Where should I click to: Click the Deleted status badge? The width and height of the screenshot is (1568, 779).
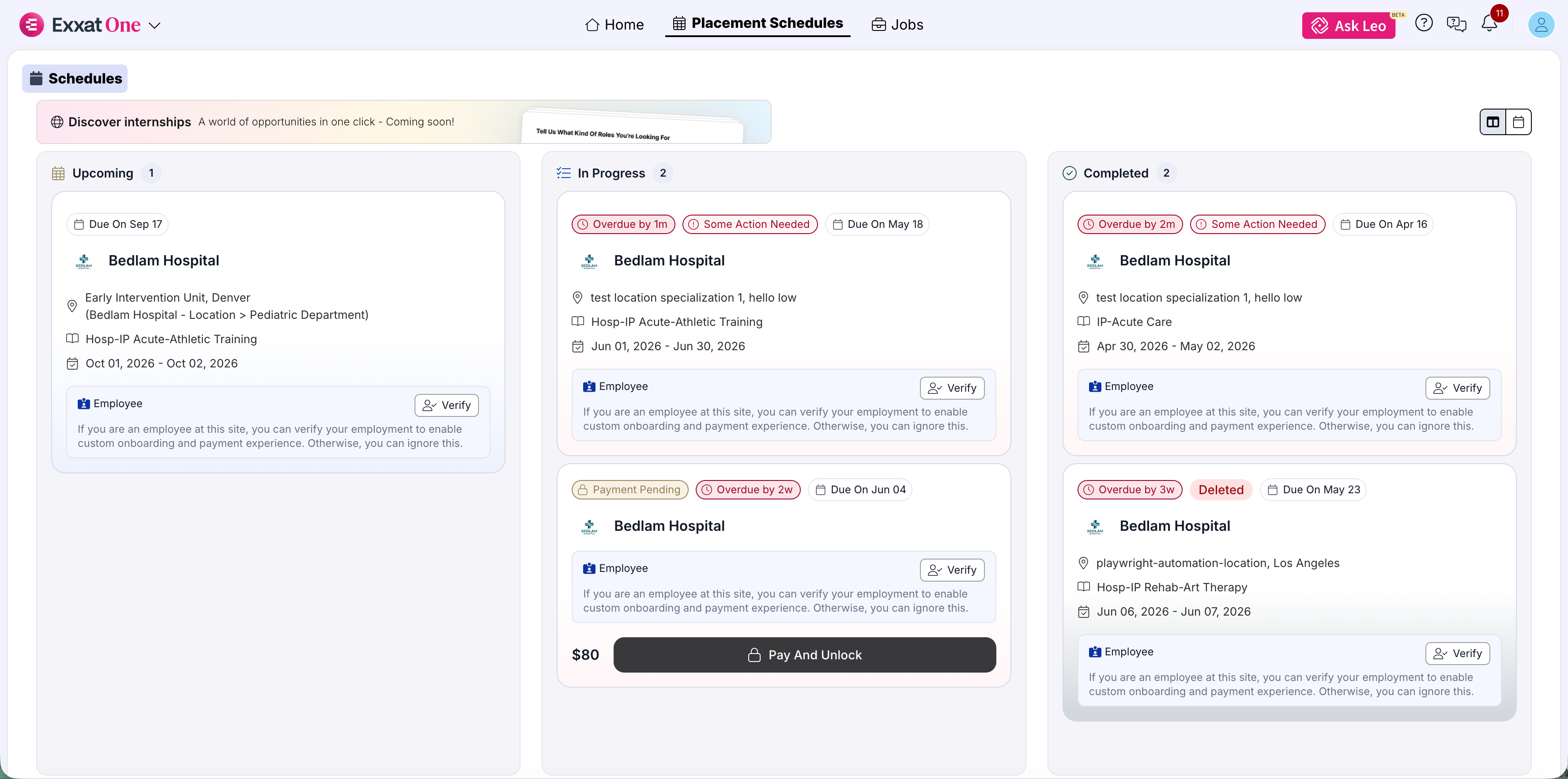pyautogui.click(x=1221, y=490)
